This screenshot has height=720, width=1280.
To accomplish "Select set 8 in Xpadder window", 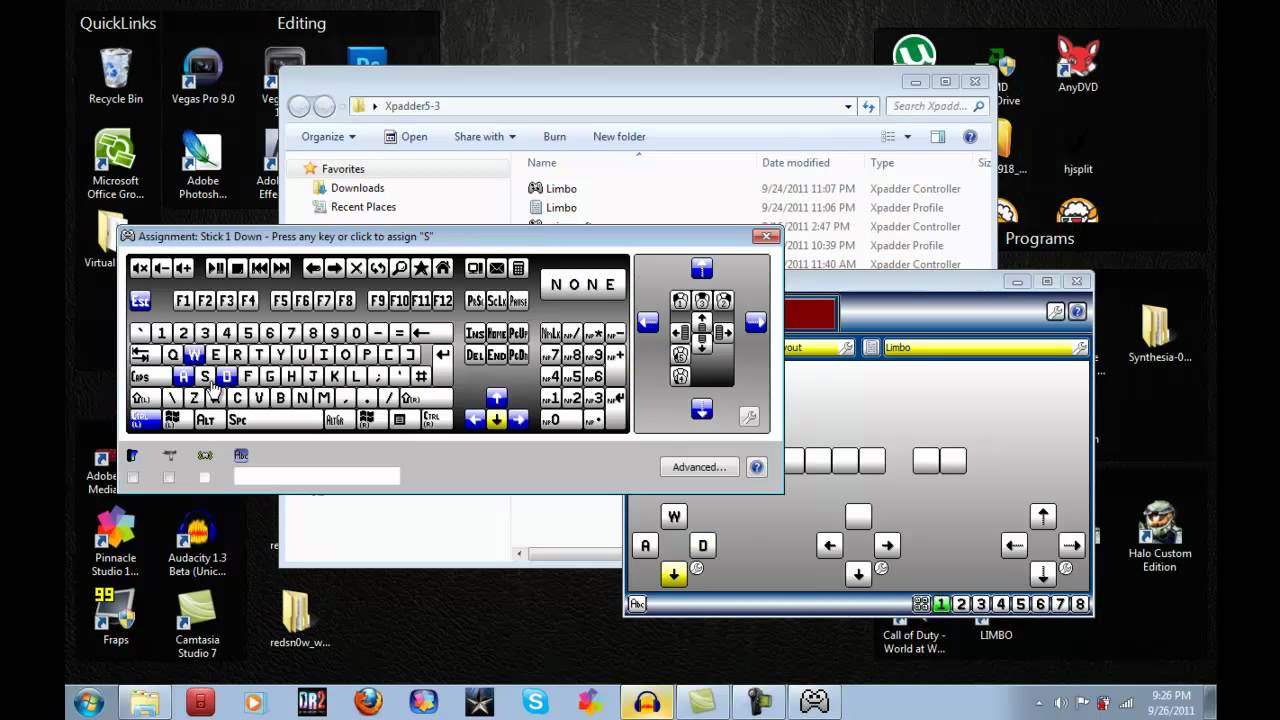I will (x=1080, y=604).
